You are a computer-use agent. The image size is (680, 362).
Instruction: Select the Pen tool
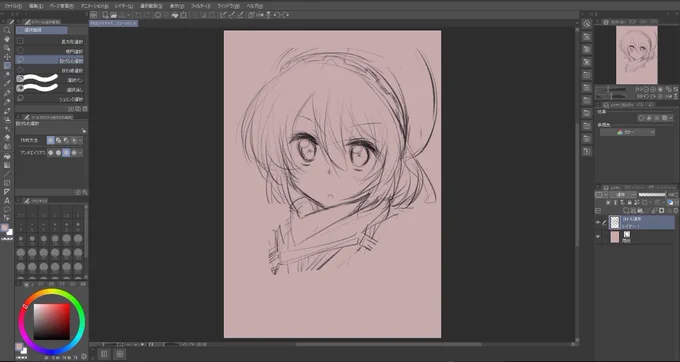pyautogui.click(x=7, y=93)
